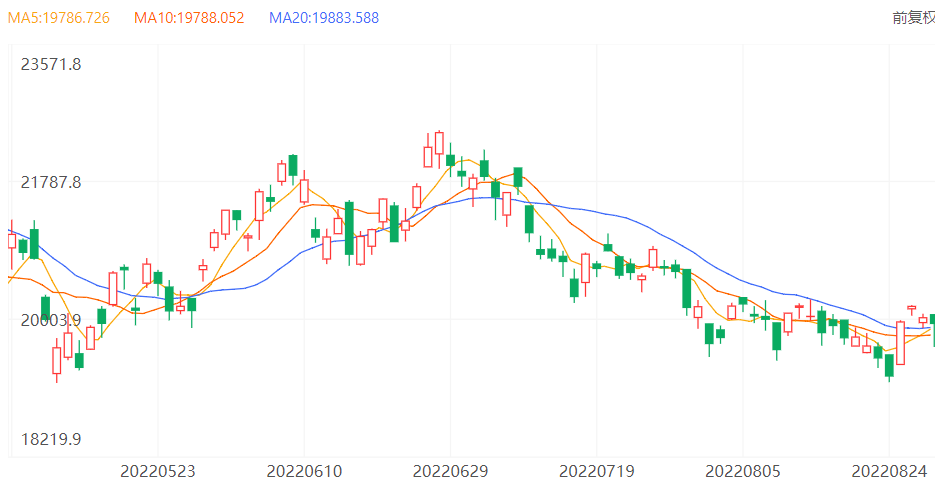
Task: Click the 21787.8 price level label
Action: pos(51,182)
